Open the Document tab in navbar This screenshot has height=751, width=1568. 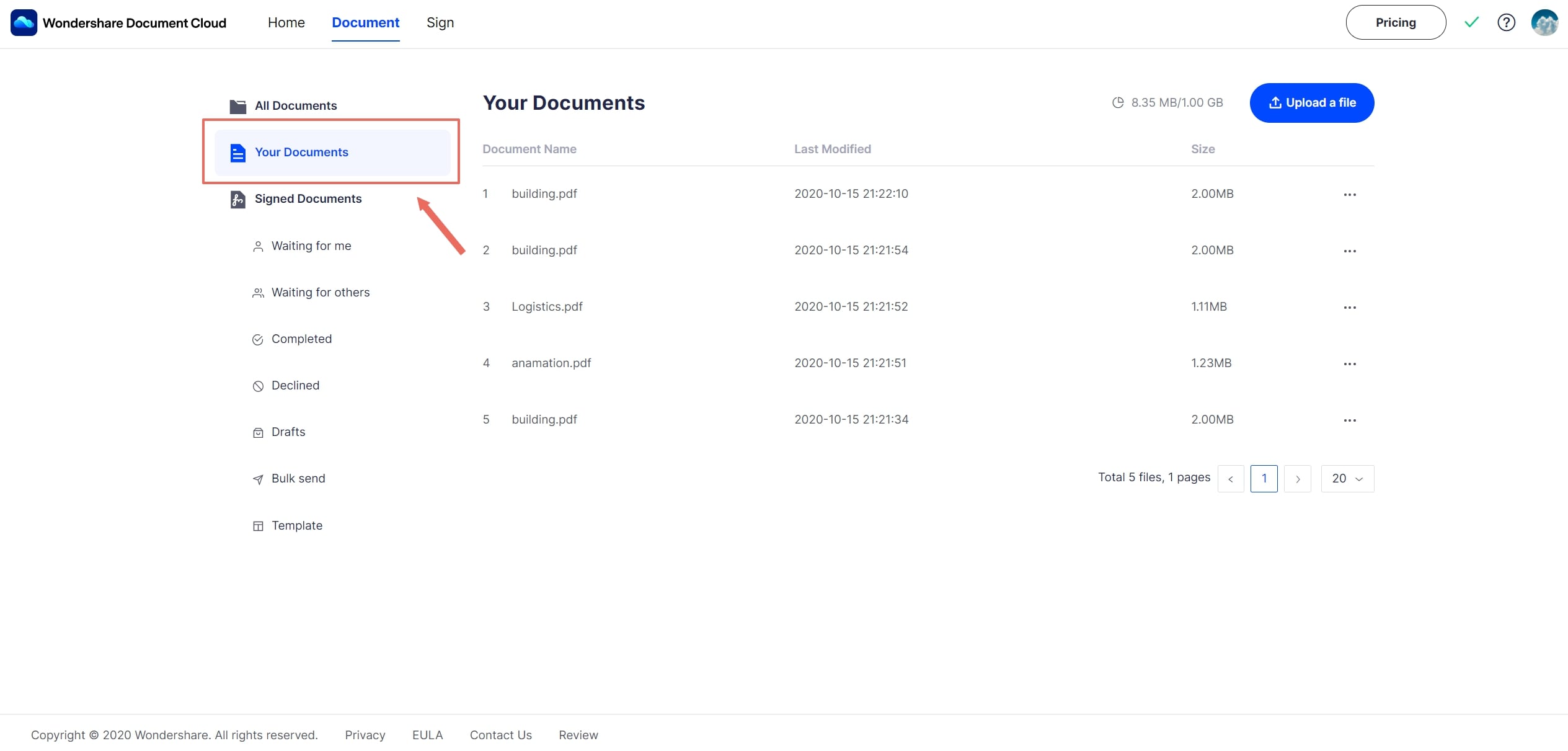pyautogui.click(x=365, y=22)
